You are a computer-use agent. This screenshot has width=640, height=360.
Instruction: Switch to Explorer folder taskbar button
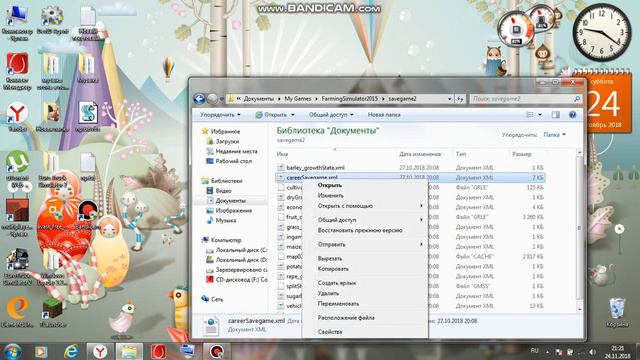coord(129,351)
